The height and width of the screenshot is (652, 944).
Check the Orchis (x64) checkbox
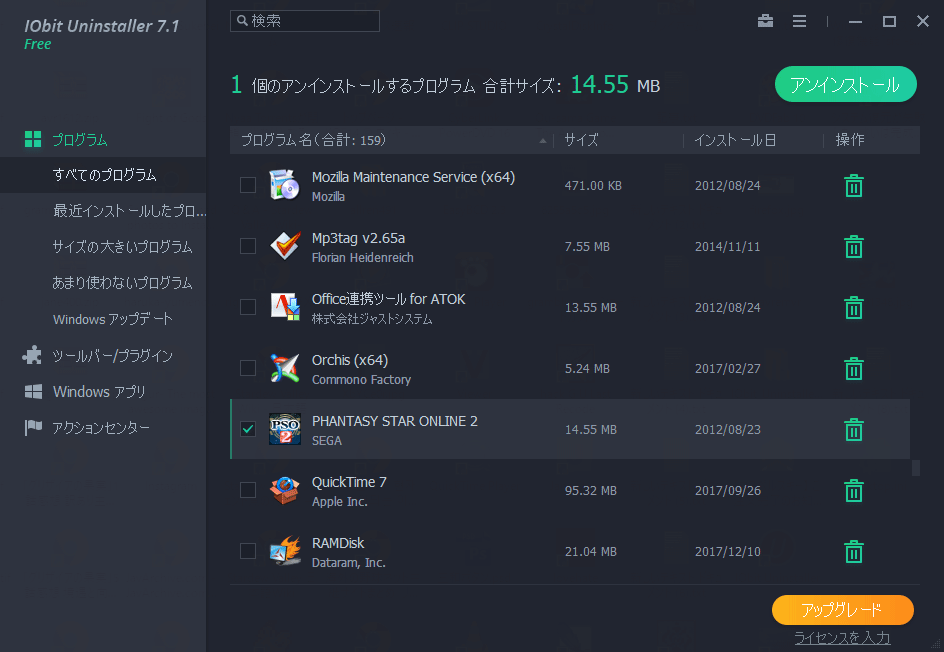247,368
